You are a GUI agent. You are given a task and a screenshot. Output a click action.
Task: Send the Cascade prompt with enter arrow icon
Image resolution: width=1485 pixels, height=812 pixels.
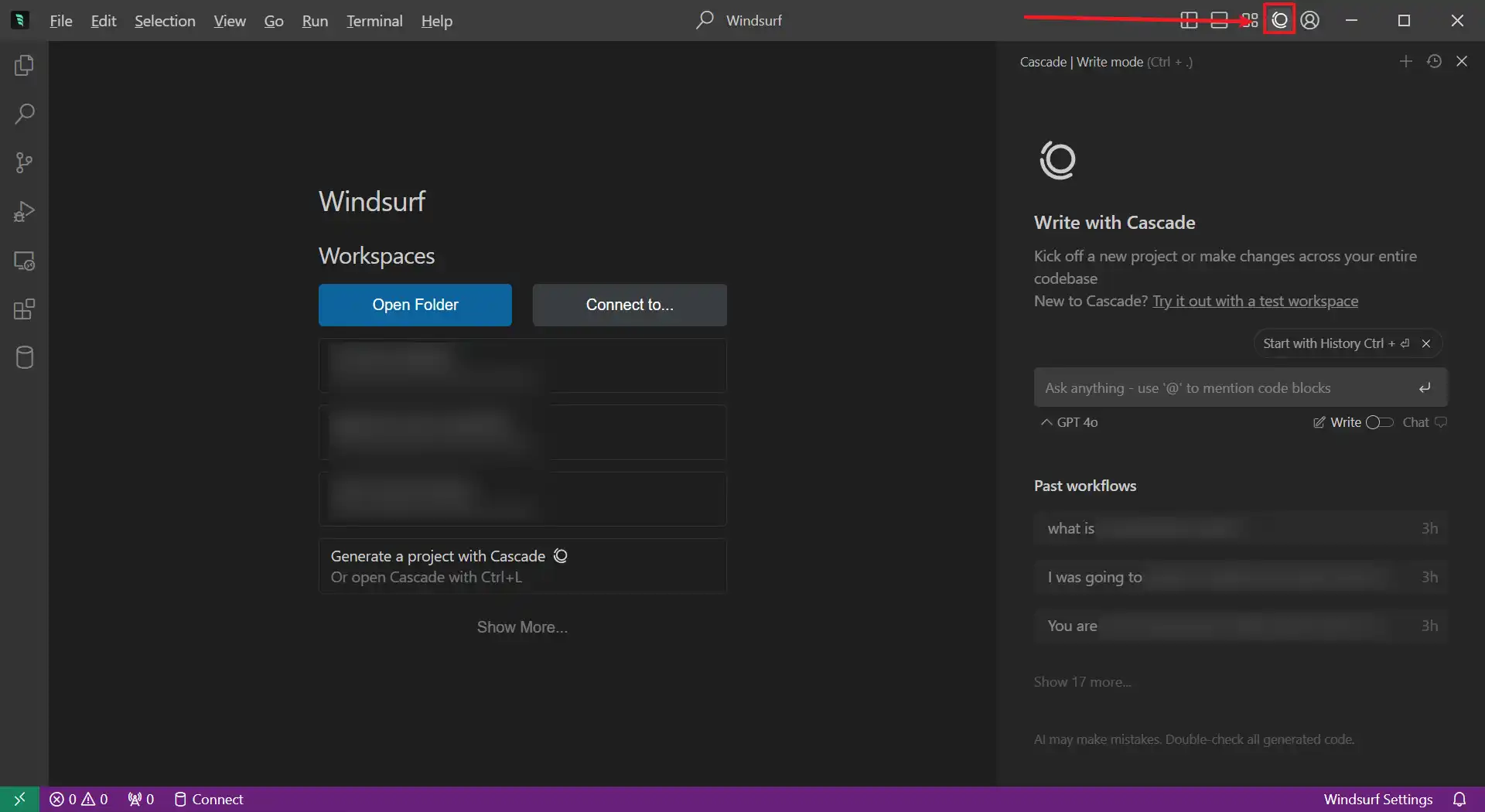[x=1425, y=388]
